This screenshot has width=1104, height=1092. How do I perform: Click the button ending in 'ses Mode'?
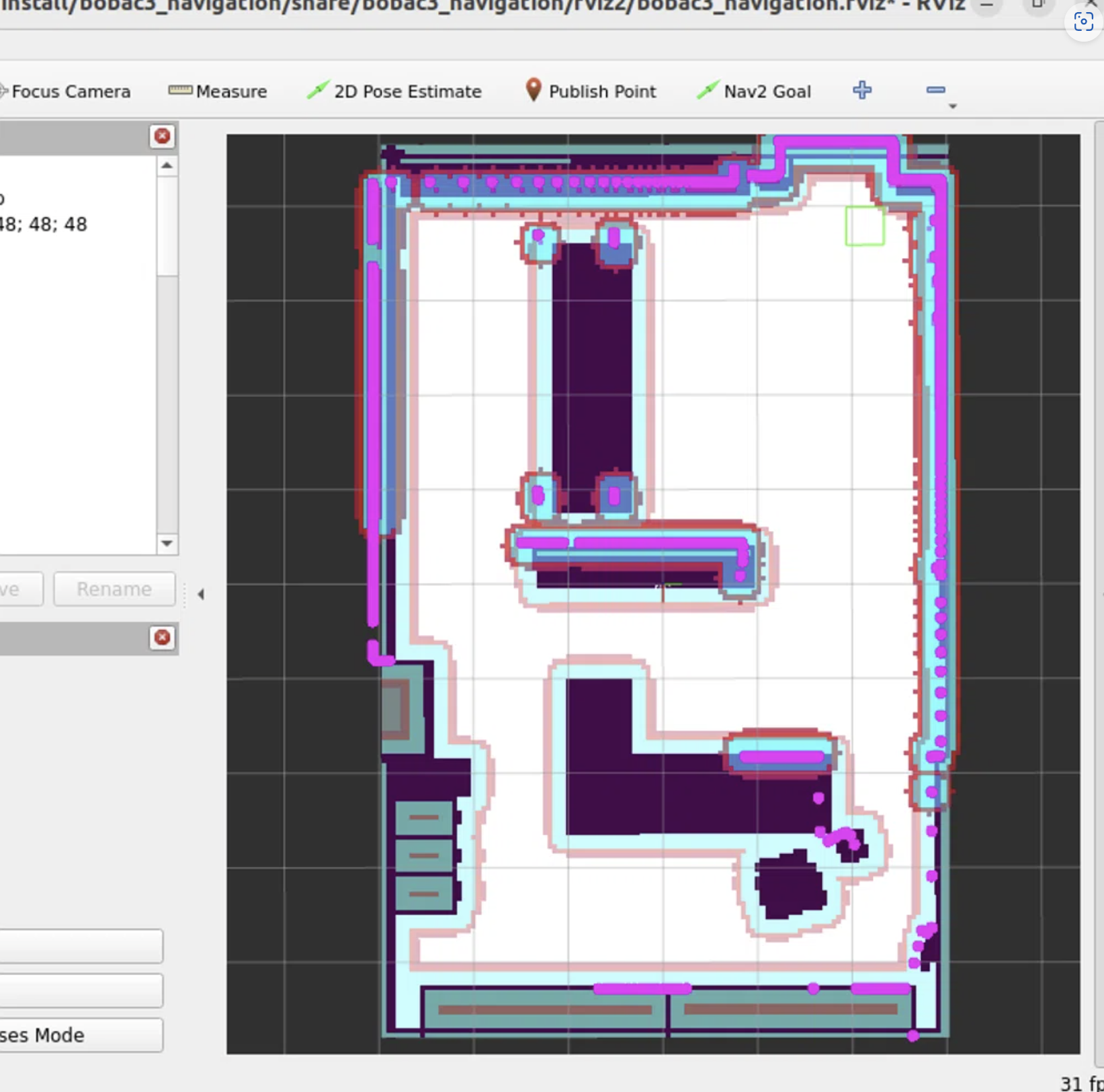coord(81,1035)
